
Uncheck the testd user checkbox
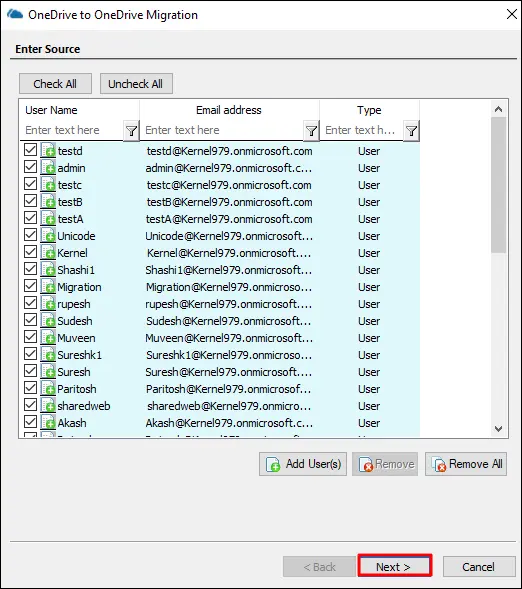click(30, 150)
